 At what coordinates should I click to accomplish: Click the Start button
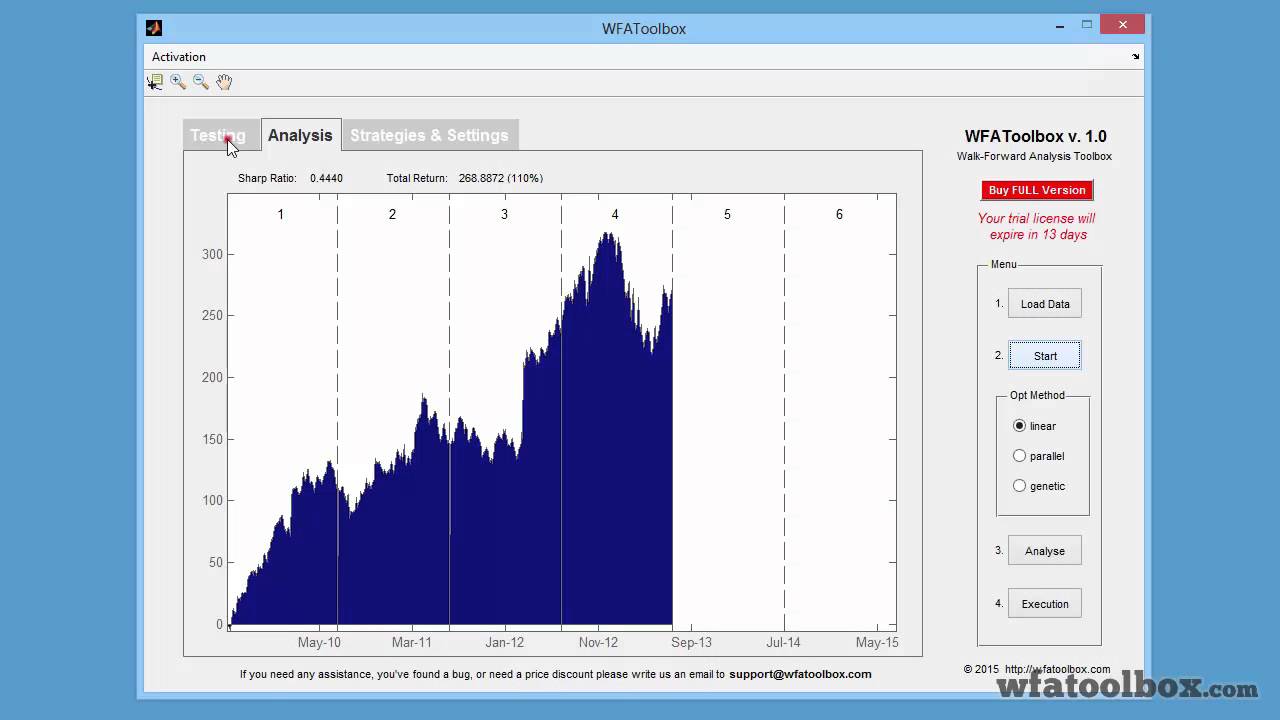tap(1045, 356)
